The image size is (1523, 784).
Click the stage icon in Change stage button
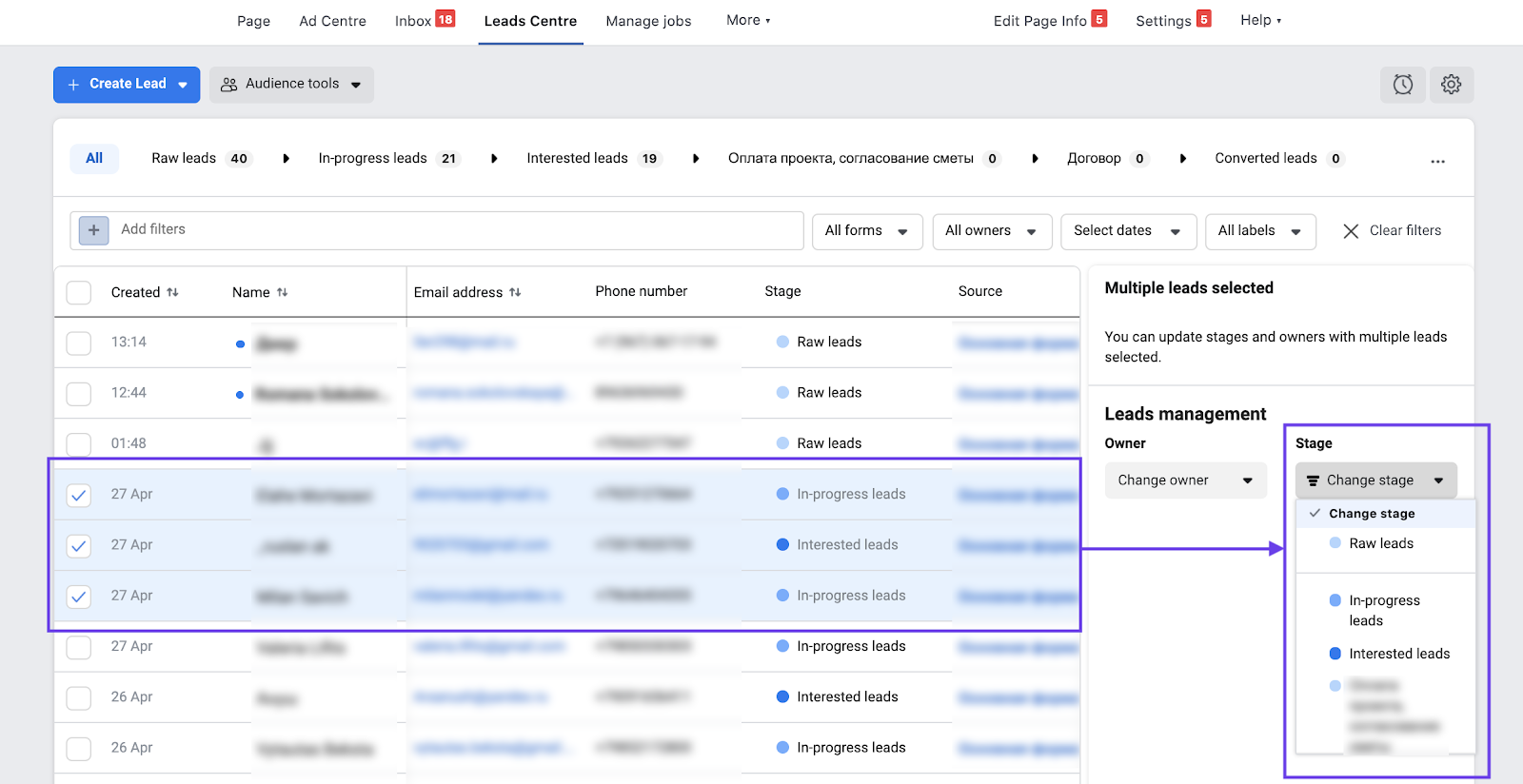click(1313, 480)
